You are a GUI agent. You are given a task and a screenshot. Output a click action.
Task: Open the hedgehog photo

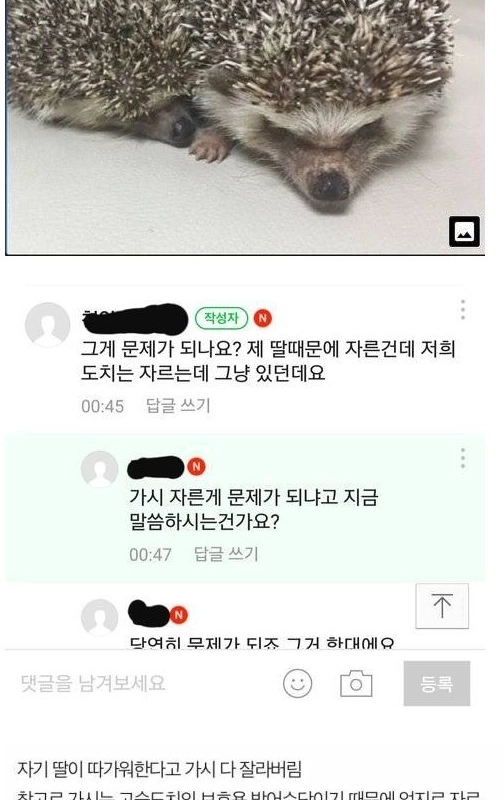pyautogui.click(x=245, y=127)
